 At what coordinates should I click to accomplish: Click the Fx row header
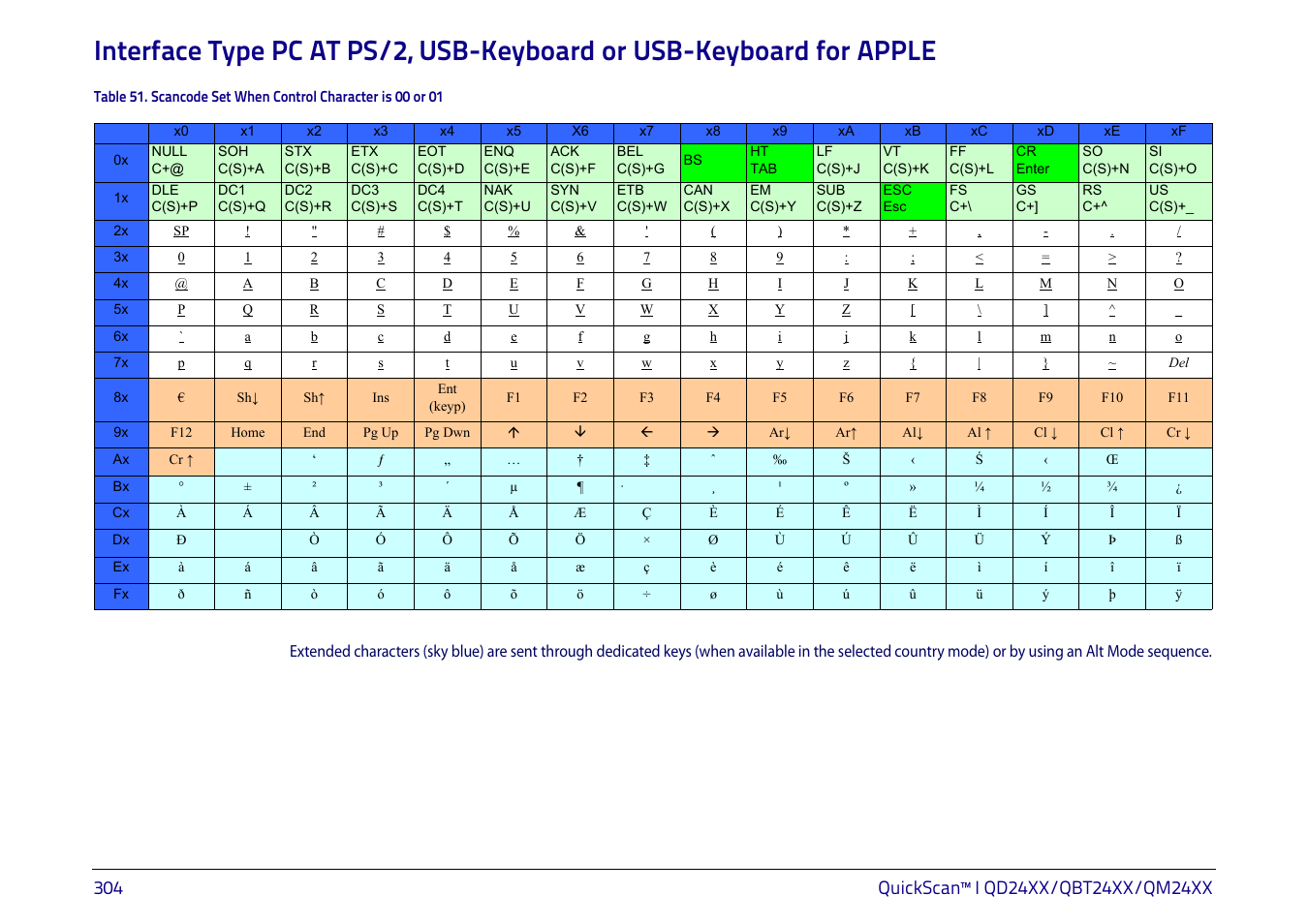tap(121, 596)
